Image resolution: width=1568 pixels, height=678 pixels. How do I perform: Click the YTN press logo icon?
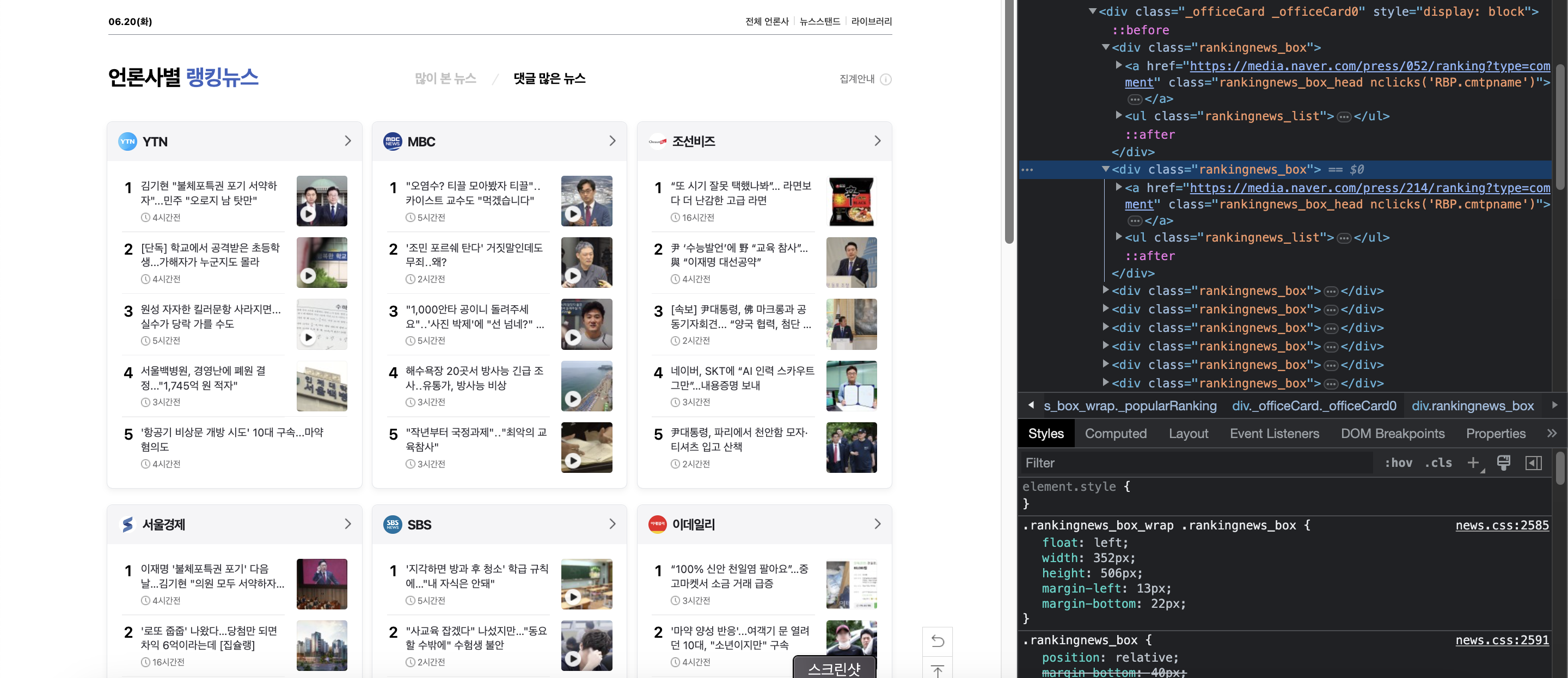tap(127, 141)
